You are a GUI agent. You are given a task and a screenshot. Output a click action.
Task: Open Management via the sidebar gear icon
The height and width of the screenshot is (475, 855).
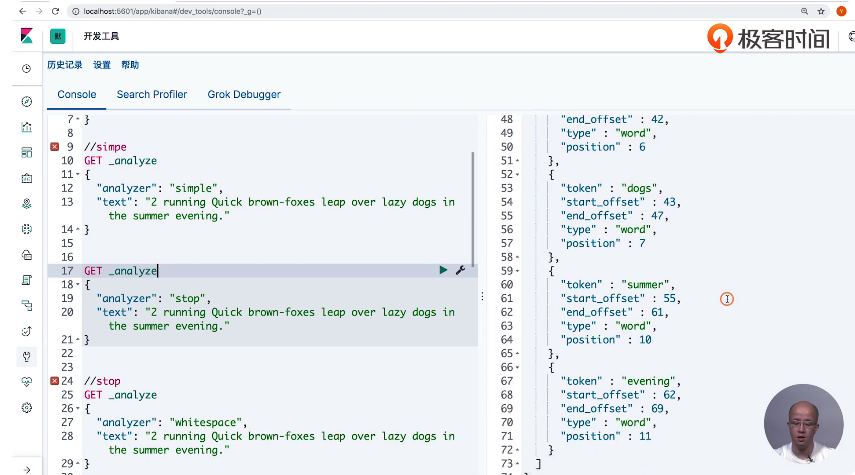(x=27, y=407)
